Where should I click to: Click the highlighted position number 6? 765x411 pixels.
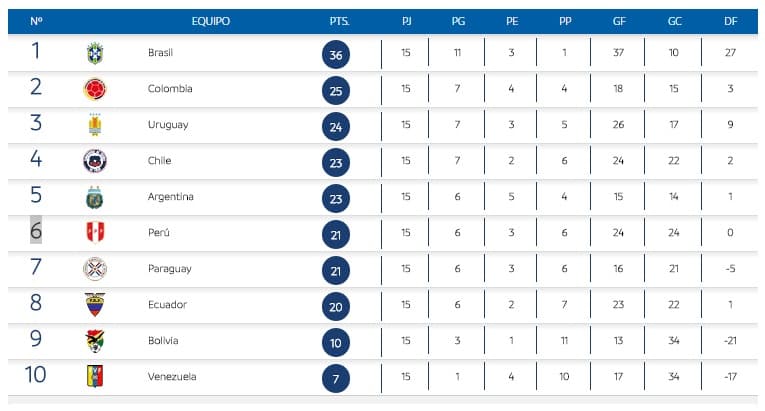tap(36, 231)
